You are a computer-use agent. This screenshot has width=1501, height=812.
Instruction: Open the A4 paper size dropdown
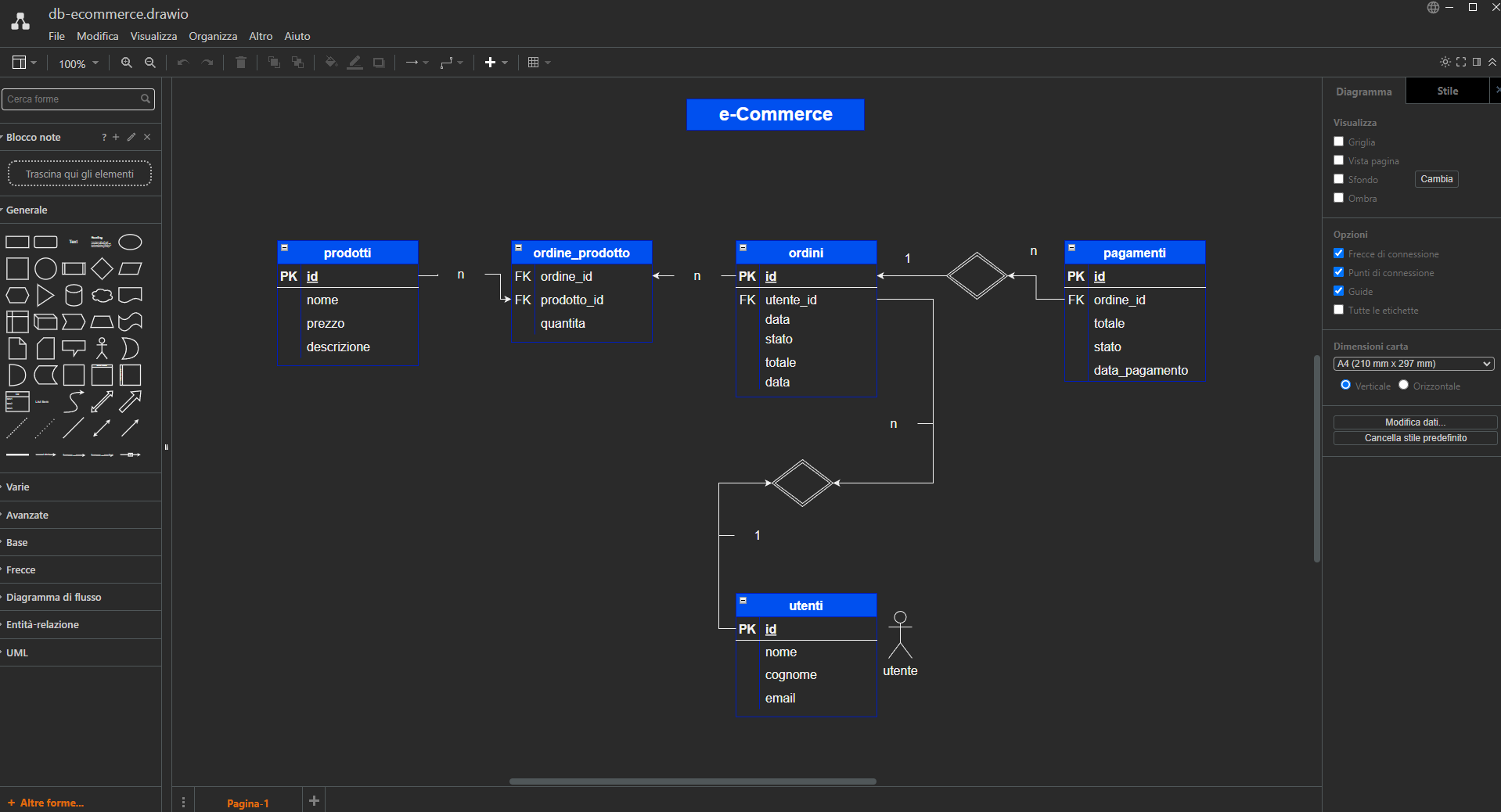[1413, 364]
